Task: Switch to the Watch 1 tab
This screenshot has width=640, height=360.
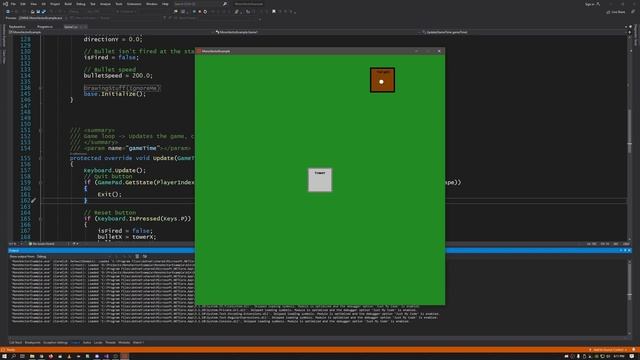Action: coord(138,343)
